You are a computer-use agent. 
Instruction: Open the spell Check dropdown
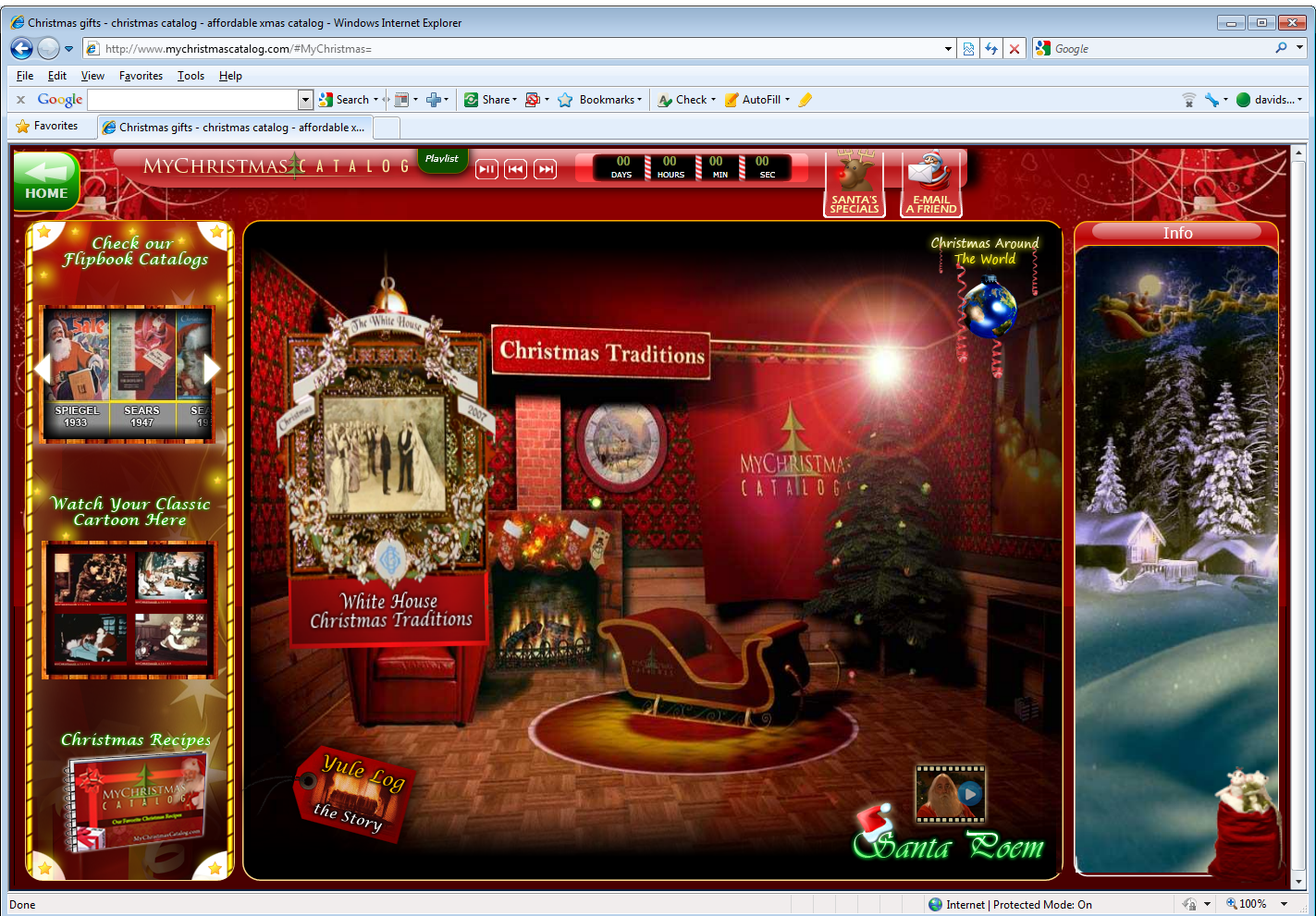point(686,100)
